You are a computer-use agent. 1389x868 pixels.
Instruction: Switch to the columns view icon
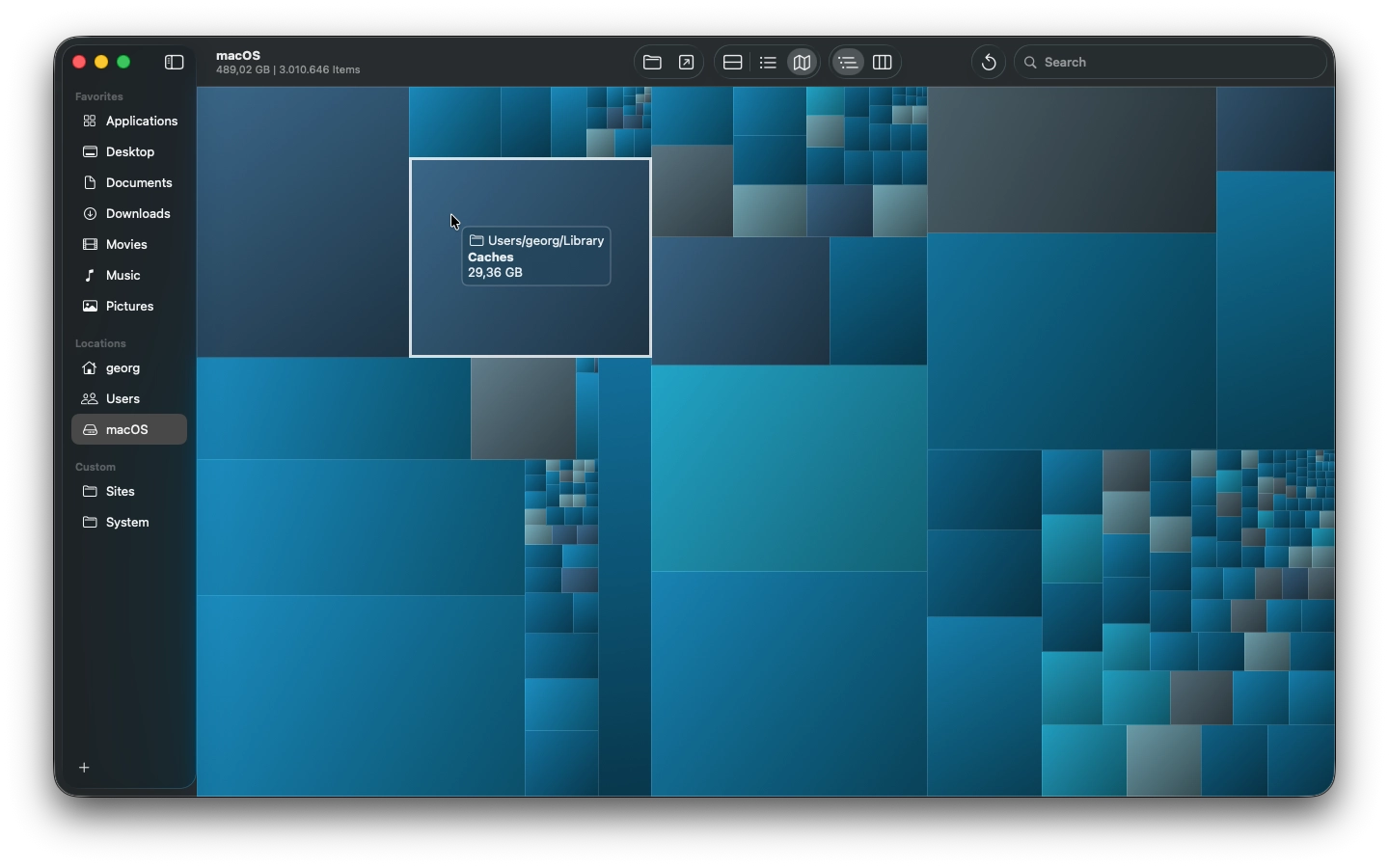(x=882, y=63)
